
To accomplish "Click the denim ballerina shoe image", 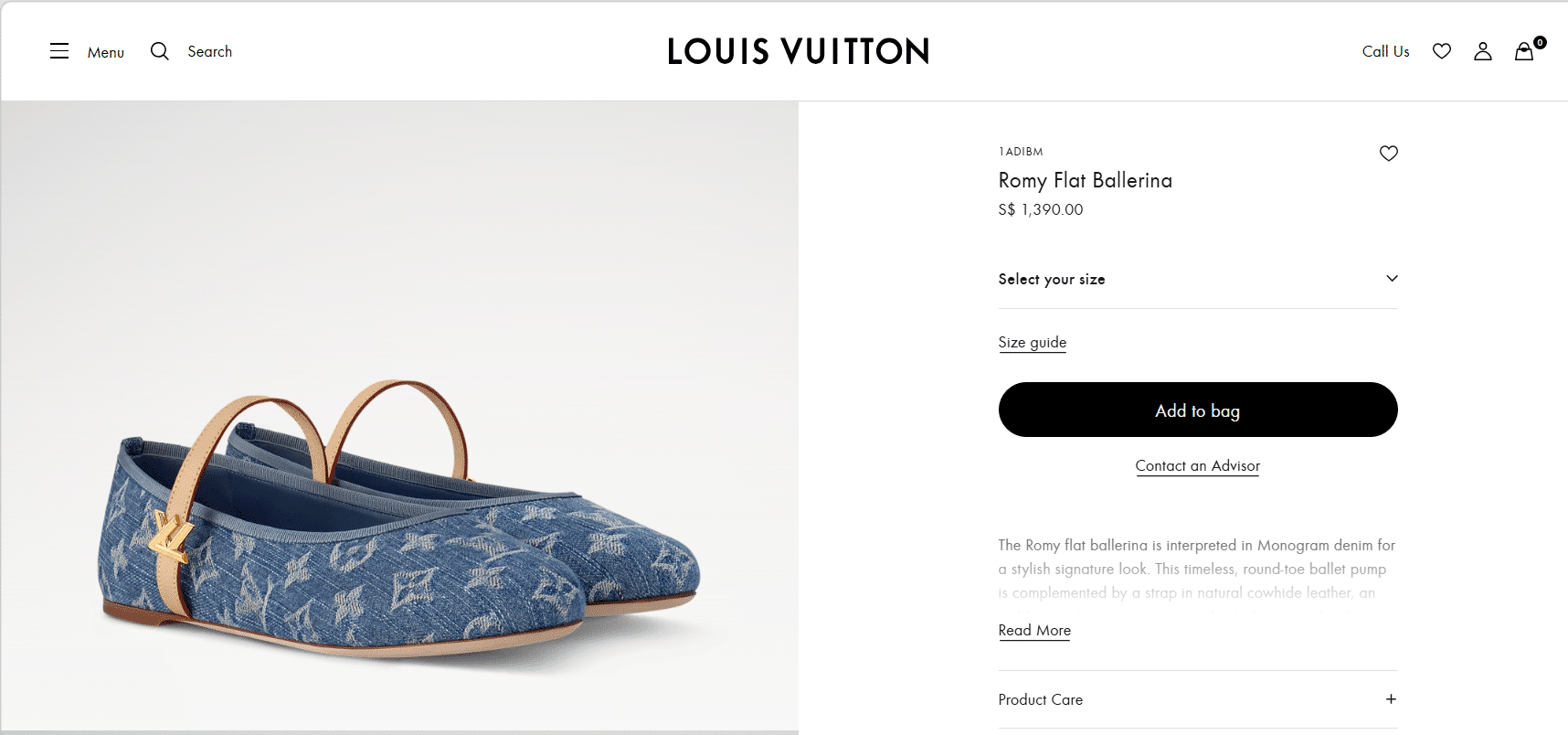I will point(399,530).
